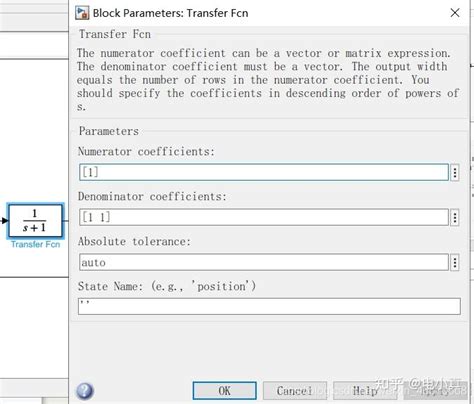Confirm the dialog with the OK button
This screenshot has width=474, height=404.
[x=225, y=391]
